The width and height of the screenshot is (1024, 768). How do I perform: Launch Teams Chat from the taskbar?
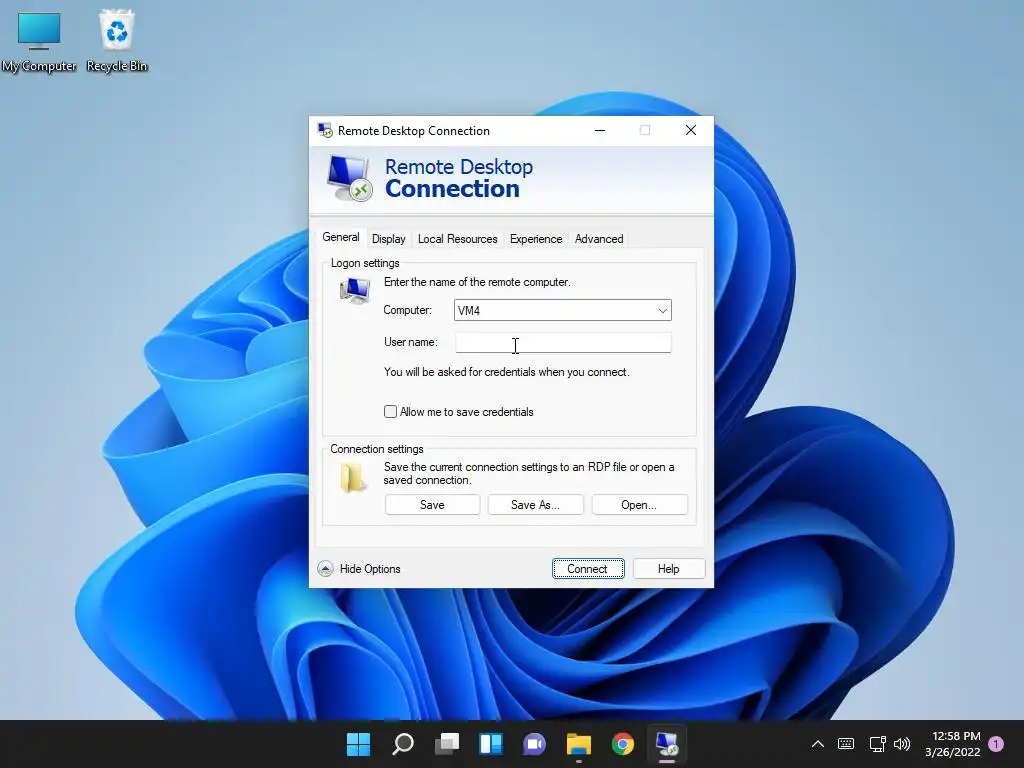coord(534,744)
